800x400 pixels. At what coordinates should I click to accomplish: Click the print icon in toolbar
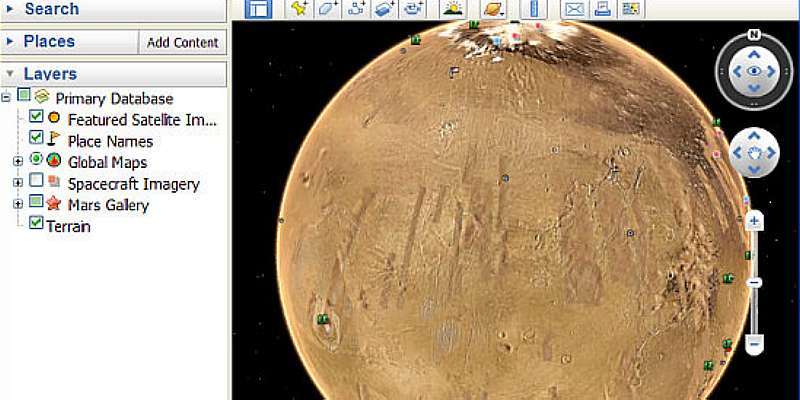click(x=603, y=9)
